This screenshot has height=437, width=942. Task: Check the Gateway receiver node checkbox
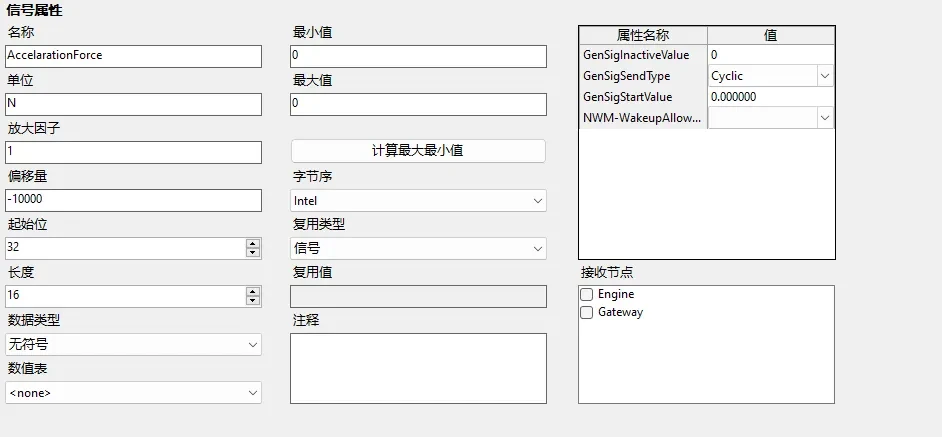(587, 313)
